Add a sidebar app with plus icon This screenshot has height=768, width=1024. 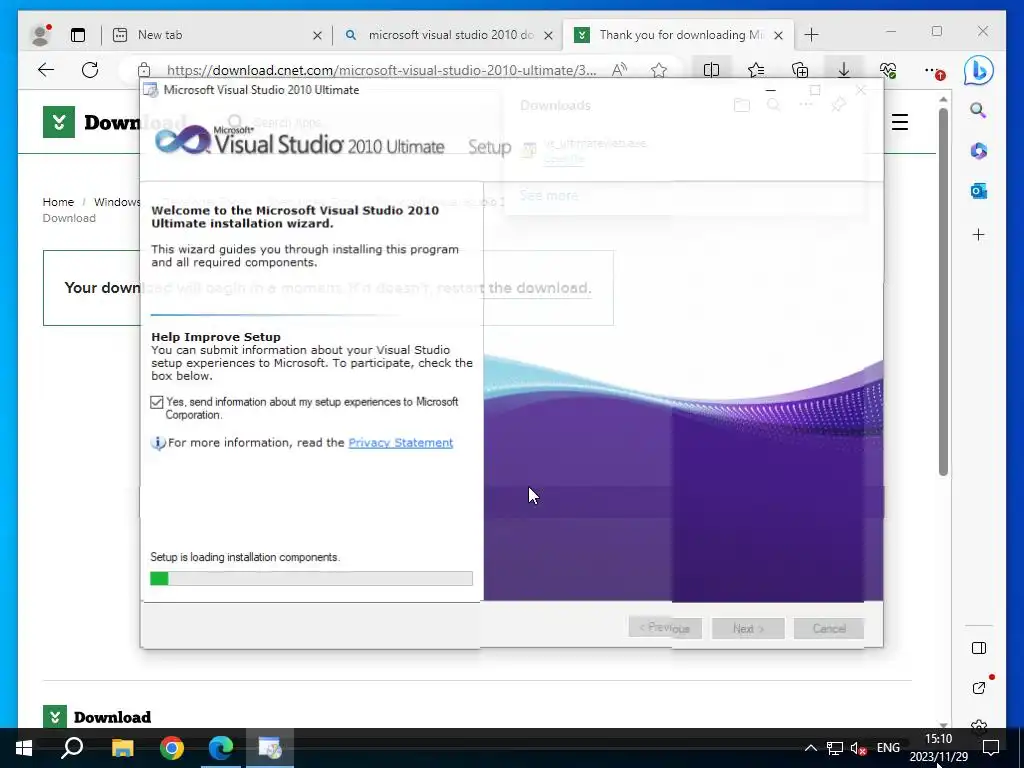click(978, 235)
